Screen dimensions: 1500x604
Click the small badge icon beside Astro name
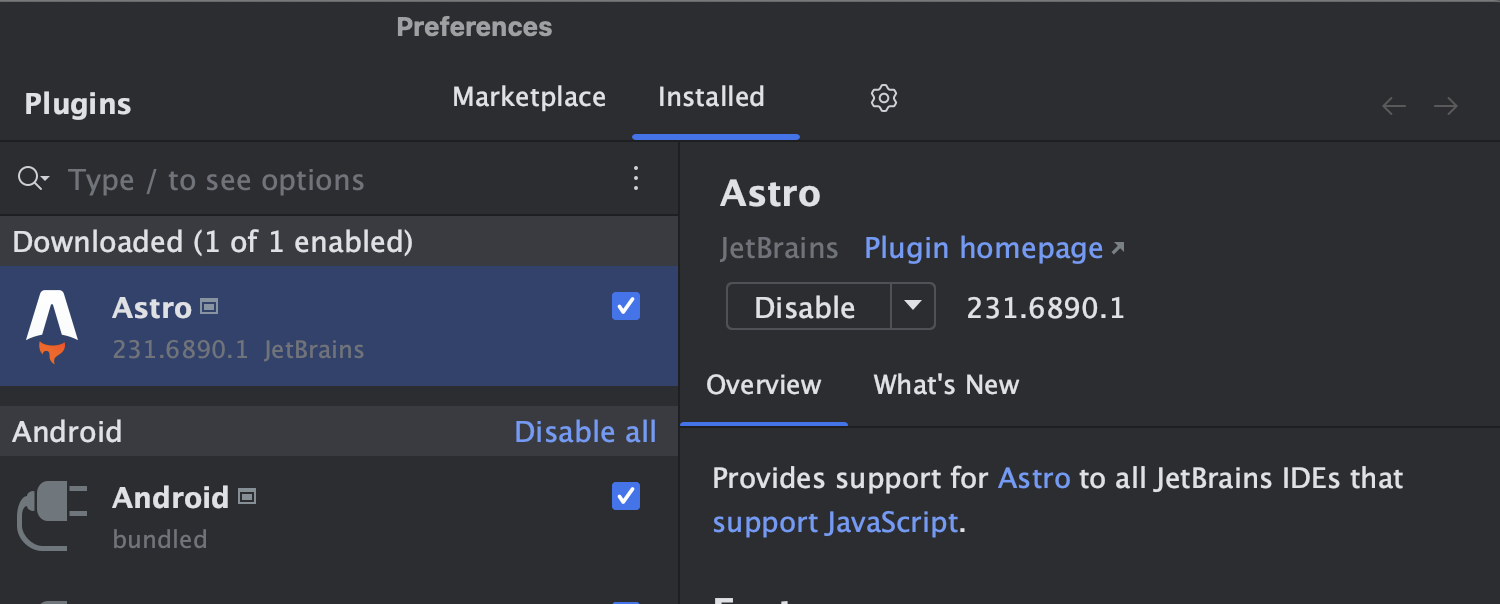209,307
